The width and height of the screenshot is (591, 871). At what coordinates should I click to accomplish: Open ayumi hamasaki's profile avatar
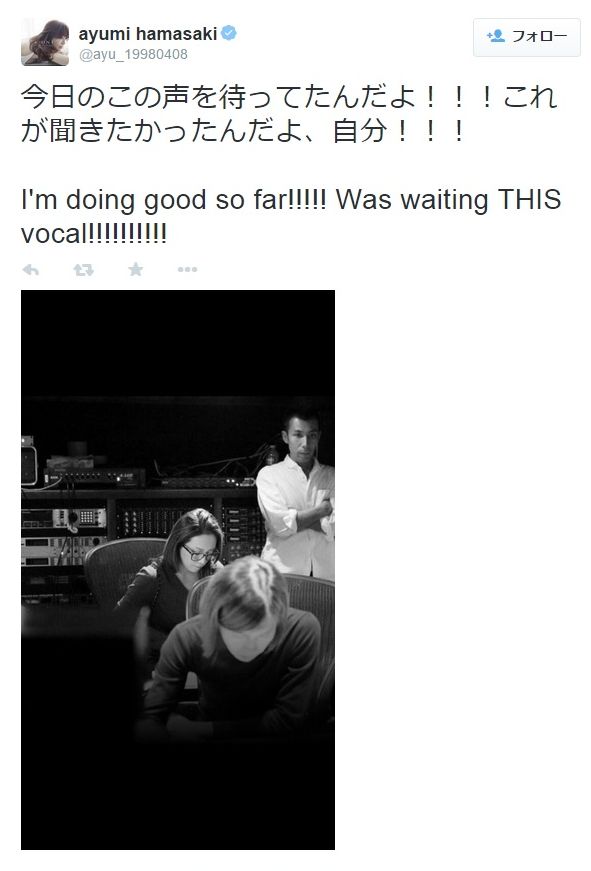[x=45, y=42]
